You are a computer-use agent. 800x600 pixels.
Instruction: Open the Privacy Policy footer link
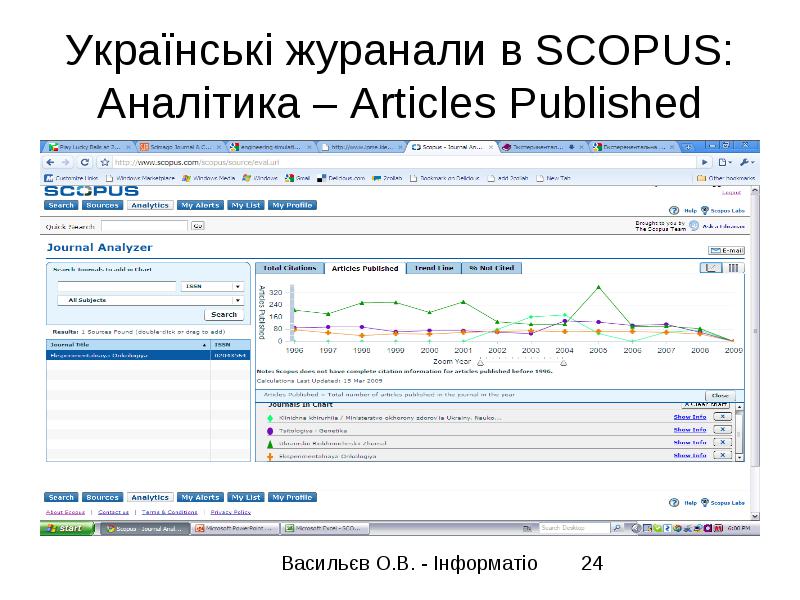231,512
